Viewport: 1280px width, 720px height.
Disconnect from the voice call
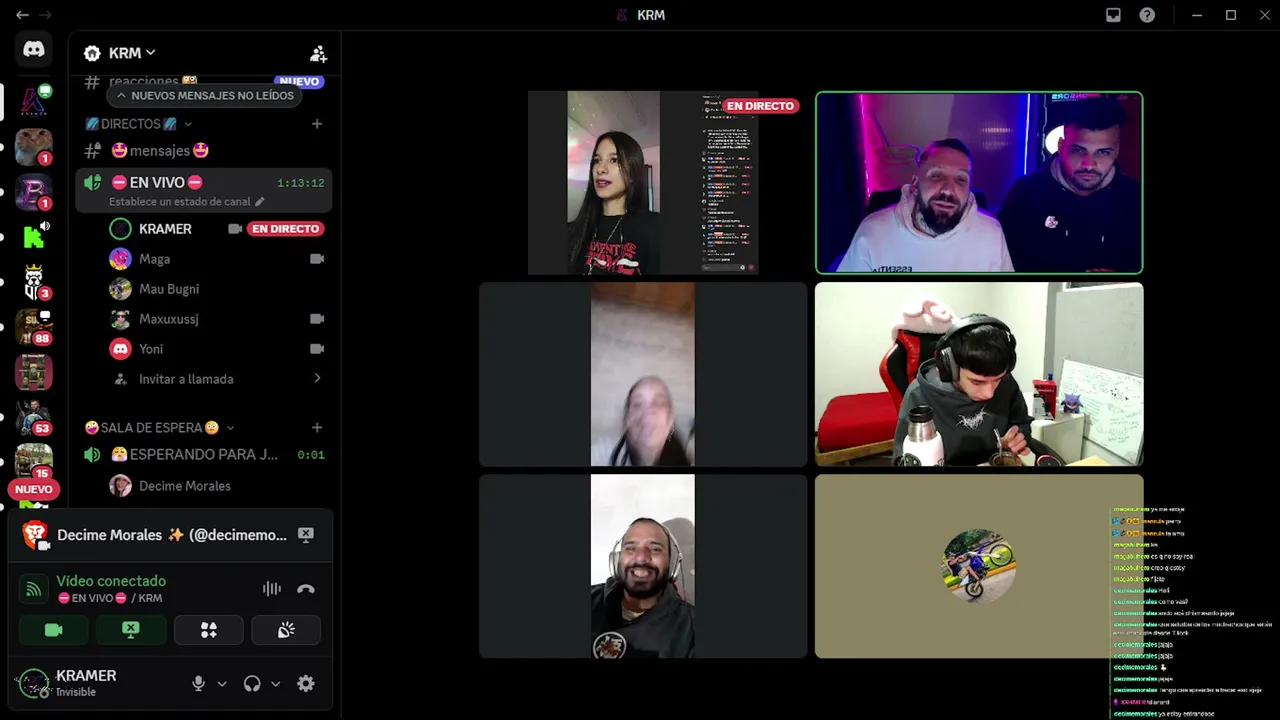click(306, 589)
